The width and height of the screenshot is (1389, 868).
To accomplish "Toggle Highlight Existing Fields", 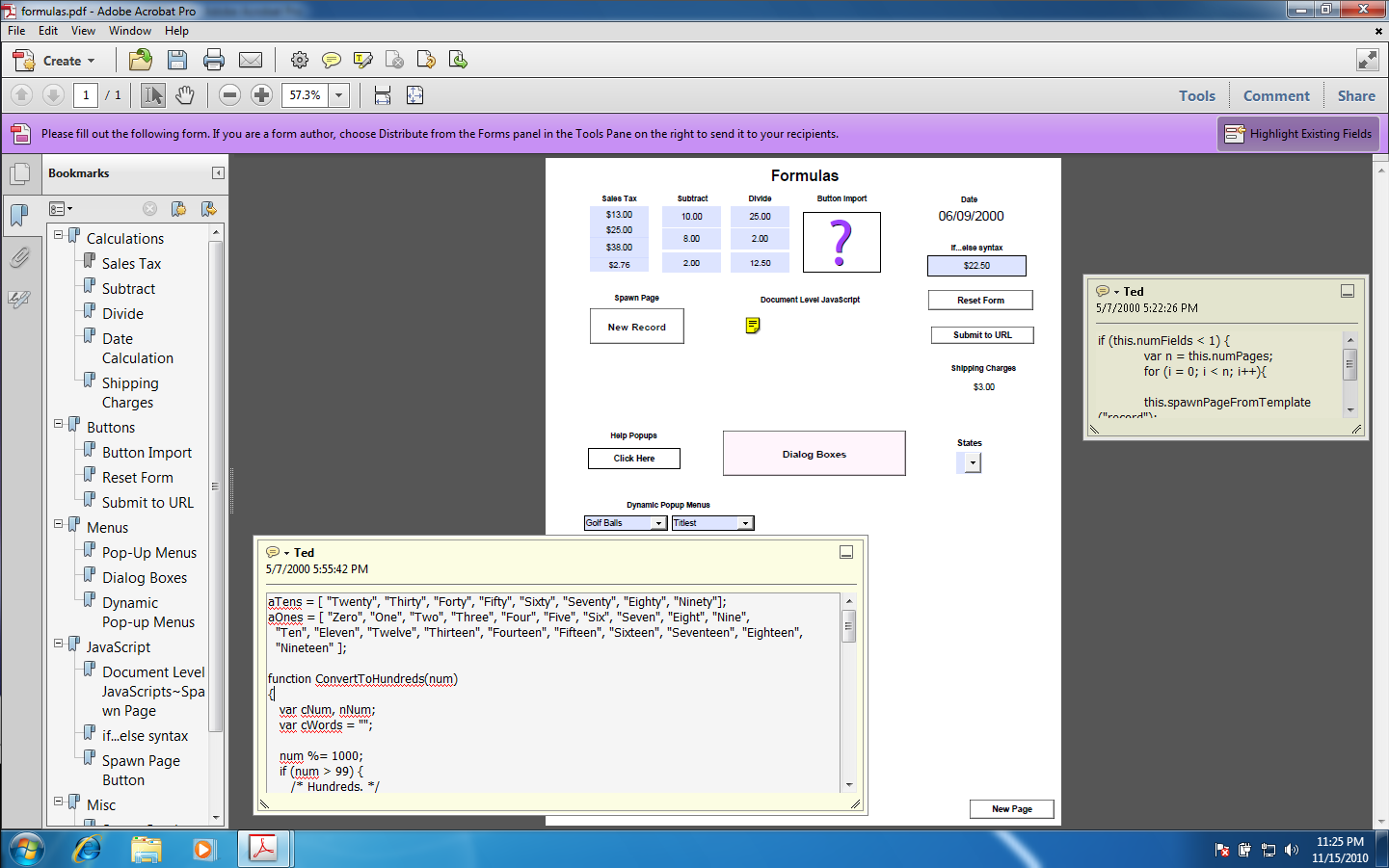I will 1298,134.
